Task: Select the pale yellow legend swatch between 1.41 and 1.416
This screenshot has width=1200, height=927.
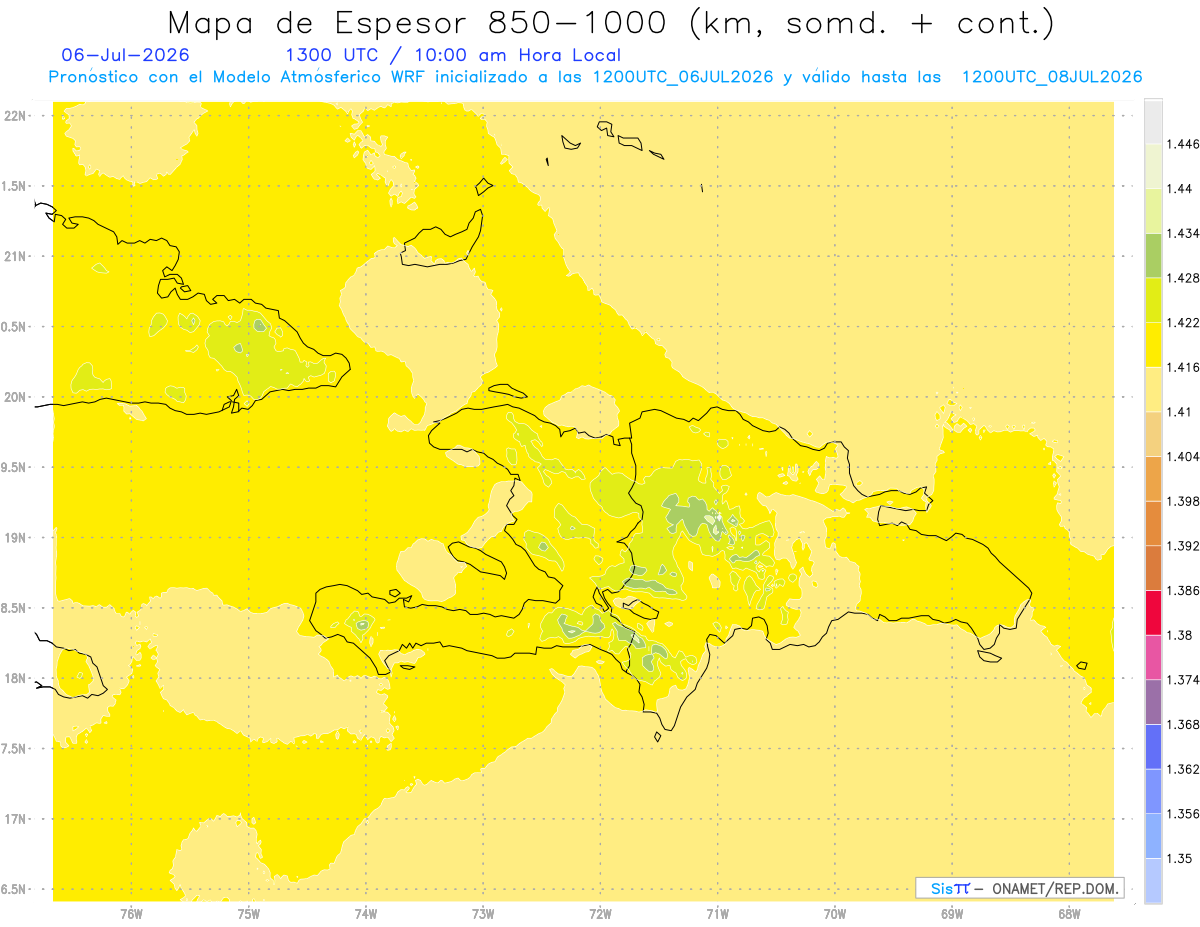Action: point(1153,390)
